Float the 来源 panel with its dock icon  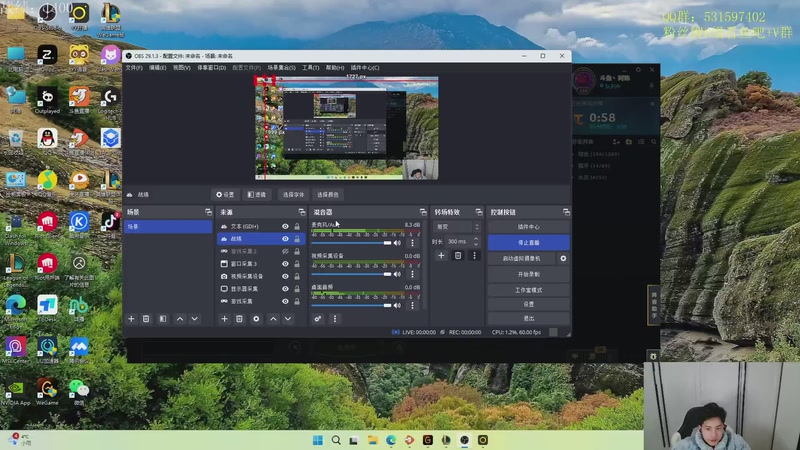tap(302, 212)
